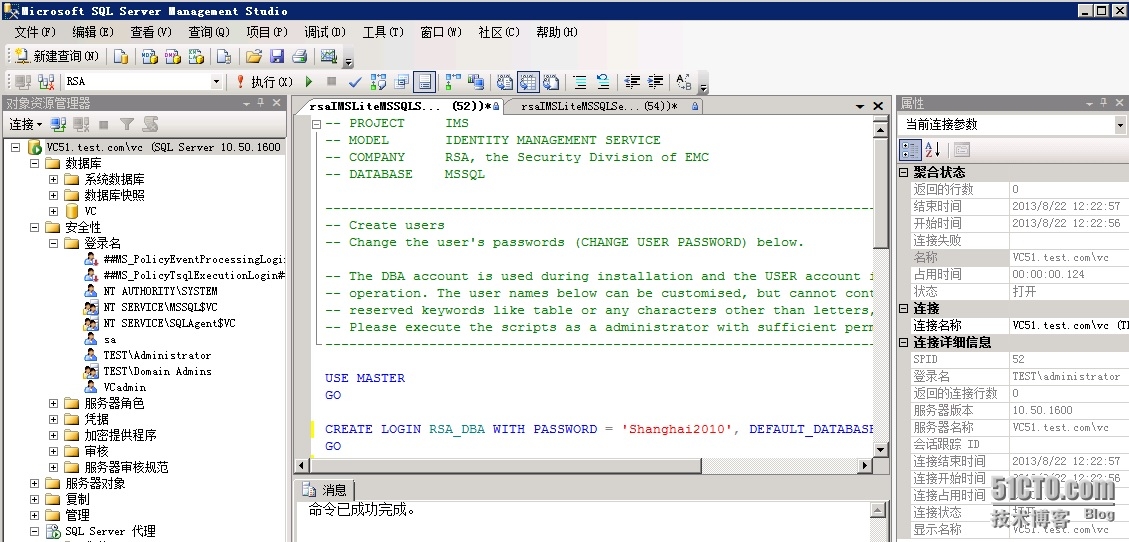Cancel executing query with stop square
Viewport: 1129px width, 542px height.
pyautogui.click(x=331, y=82)
